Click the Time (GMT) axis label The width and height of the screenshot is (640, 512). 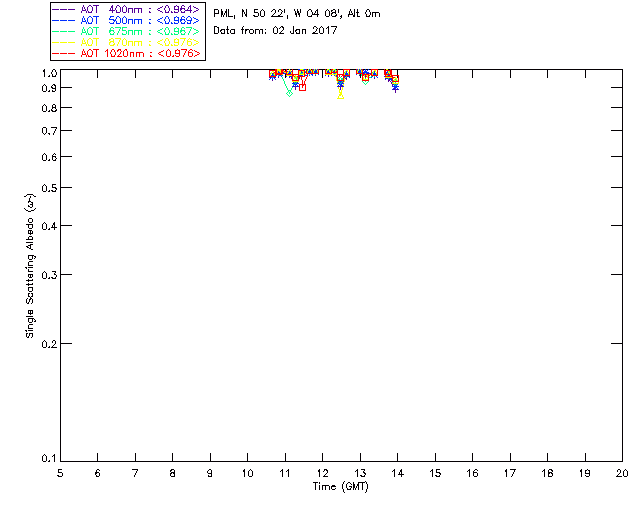click(340, 487)
